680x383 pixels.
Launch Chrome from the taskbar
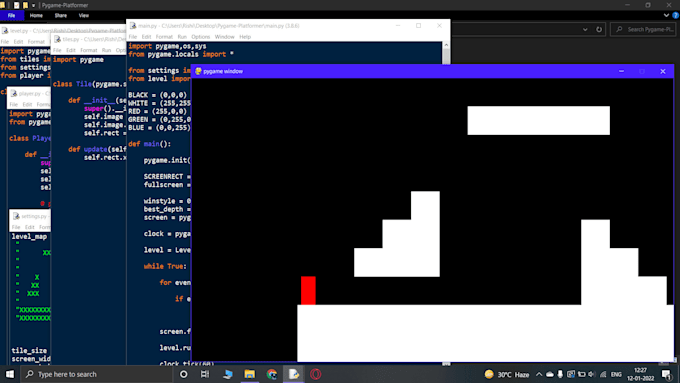(x=272, y=374)
